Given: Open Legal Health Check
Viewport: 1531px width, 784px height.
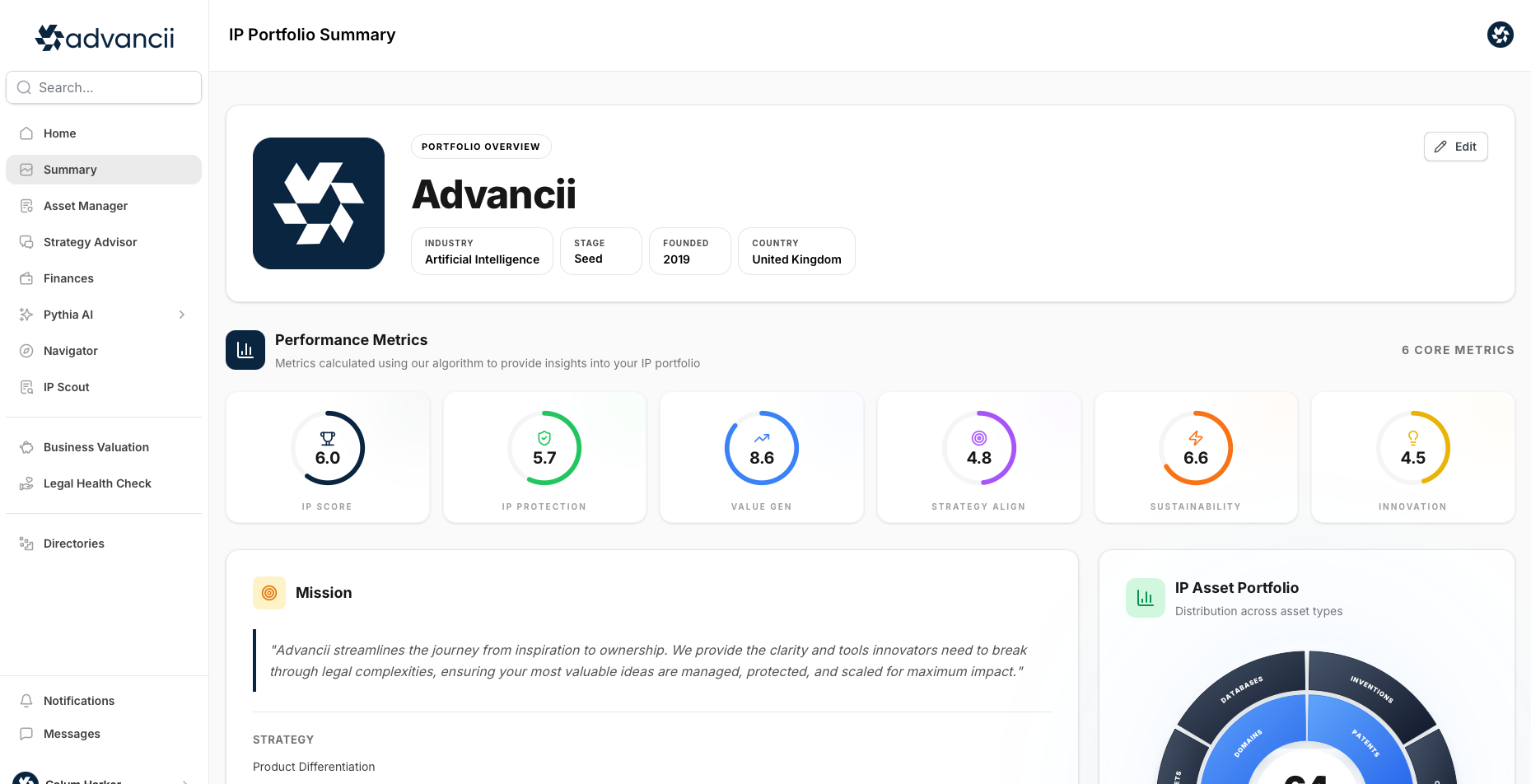Looking at the screenshot, I should click(x=97, y=483).
